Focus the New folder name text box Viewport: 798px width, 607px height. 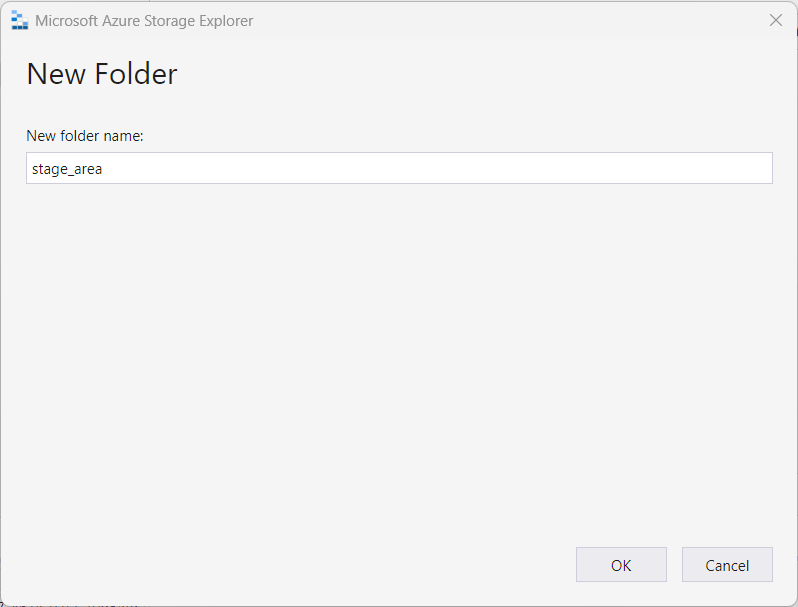coord(399,168)
